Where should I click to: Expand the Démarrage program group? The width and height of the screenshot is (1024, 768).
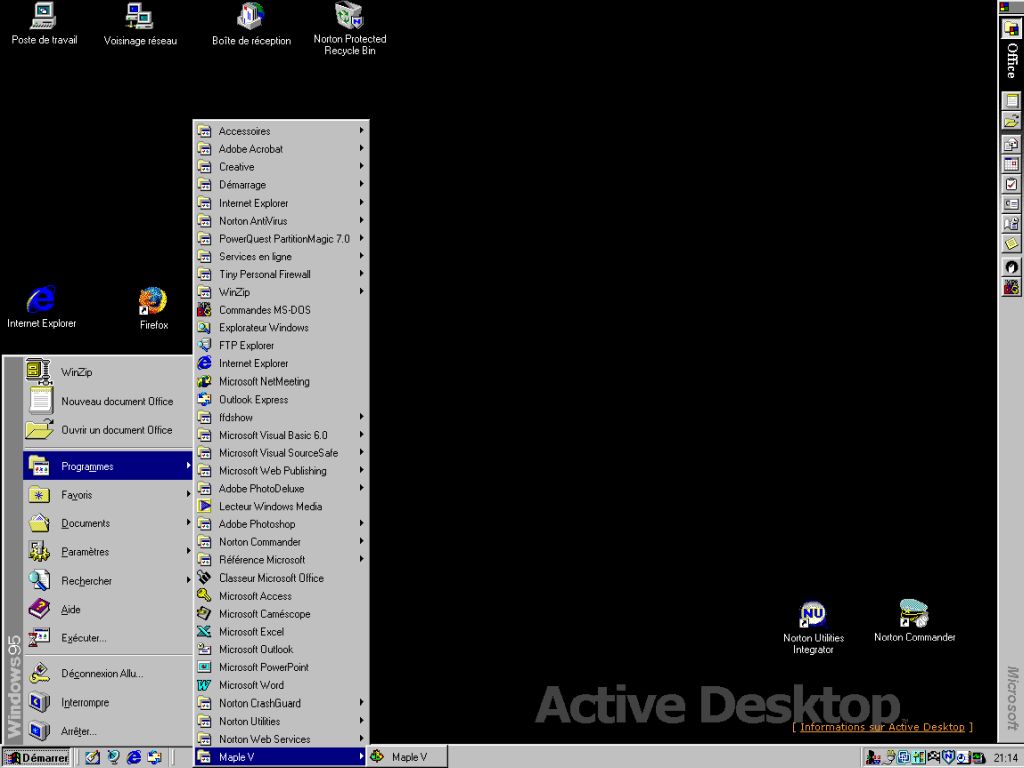pyautogui.click(x=281, y=185)
